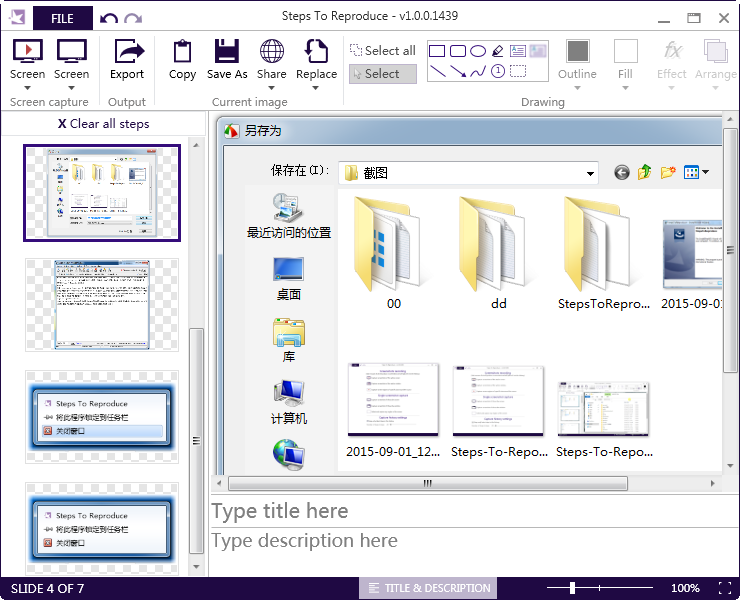Click the fx Effect icon

pyautogui.click(x=672, y=50)
